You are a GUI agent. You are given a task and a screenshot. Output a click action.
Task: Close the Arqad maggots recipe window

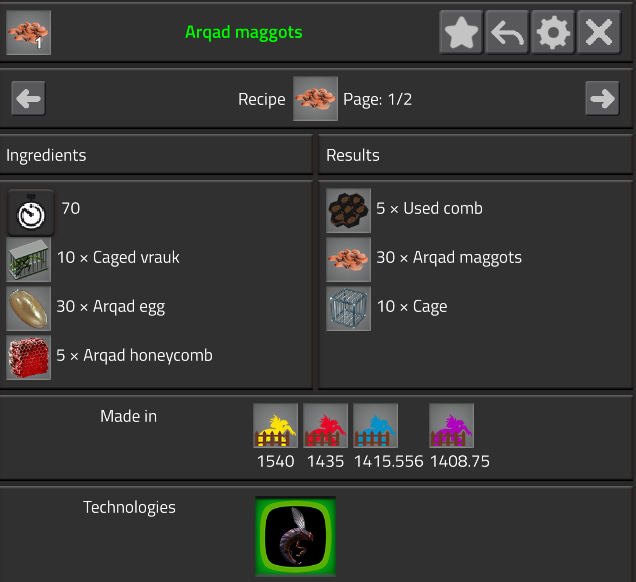tap(599, 32)
